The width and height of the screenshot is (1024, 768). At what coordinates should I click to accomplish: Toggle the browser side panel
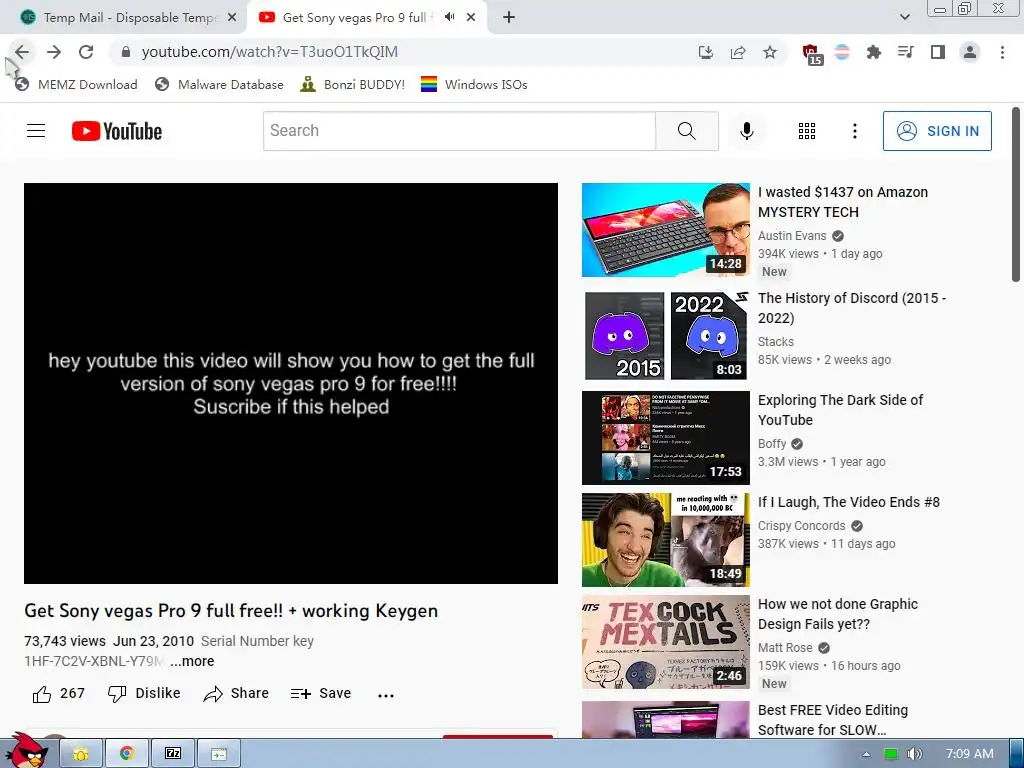point(938,52)
